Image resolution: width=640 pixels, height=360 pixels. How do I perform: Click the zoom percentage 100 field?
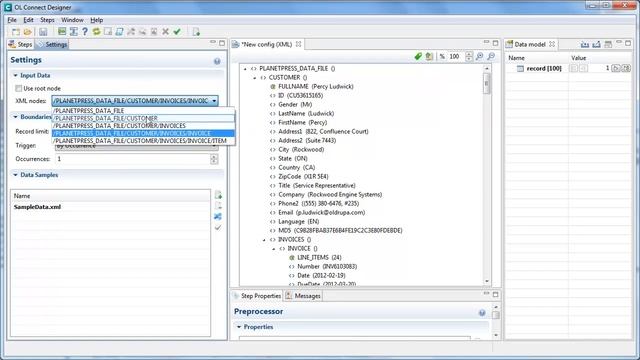(456, 56)
